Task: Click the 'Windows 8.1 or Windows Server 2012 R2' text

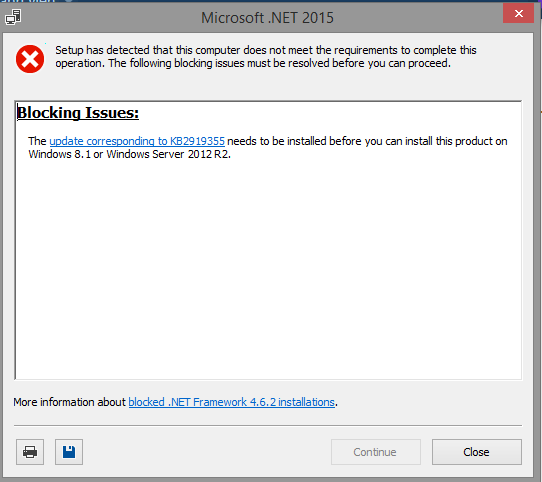Action: 130,154
